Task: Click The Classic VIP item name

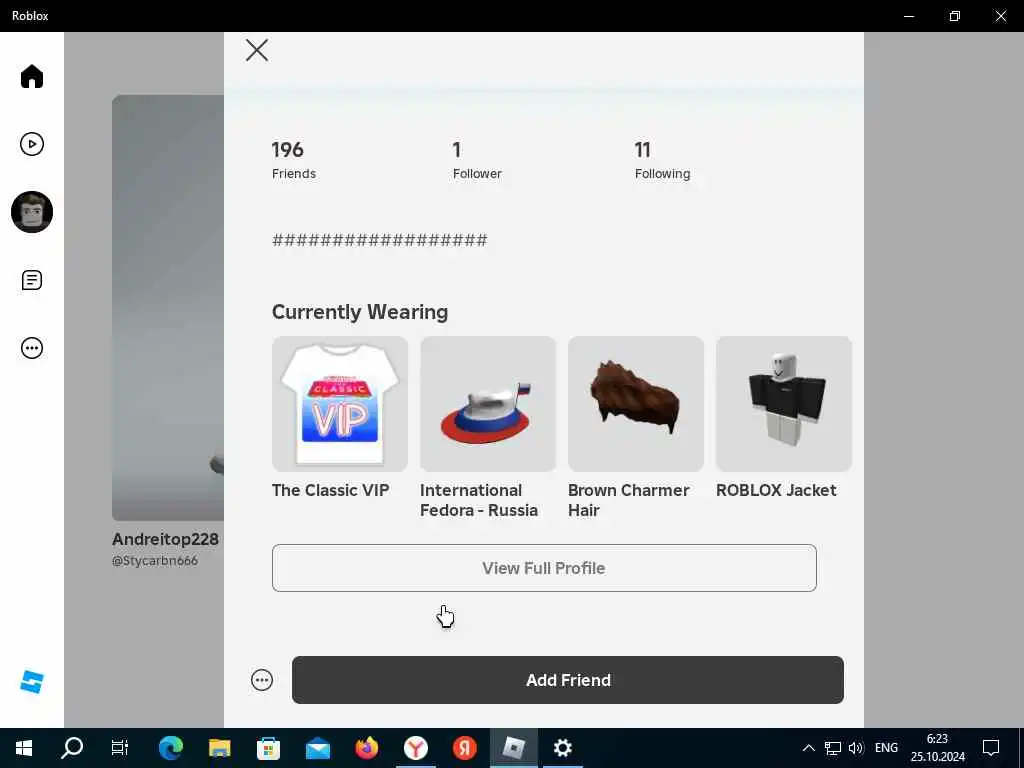Action: point(330,490)
